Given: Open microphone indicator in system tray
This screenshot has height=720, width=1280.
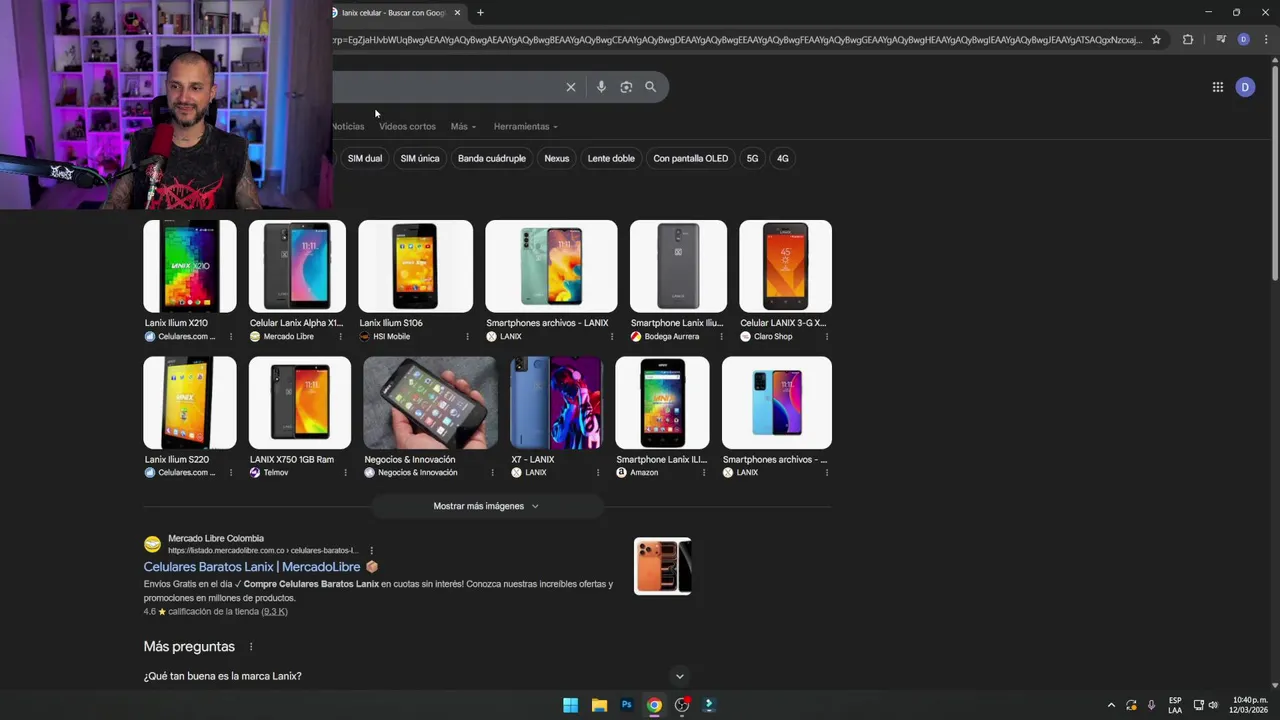Looking at the screenshot, I should 1151,705.
